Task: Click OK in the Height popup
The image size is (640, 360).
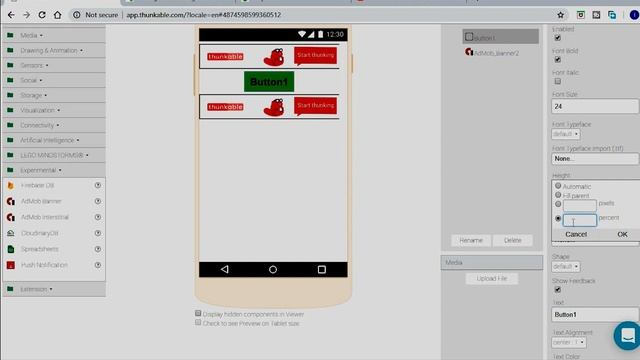Action: [622, 234]
